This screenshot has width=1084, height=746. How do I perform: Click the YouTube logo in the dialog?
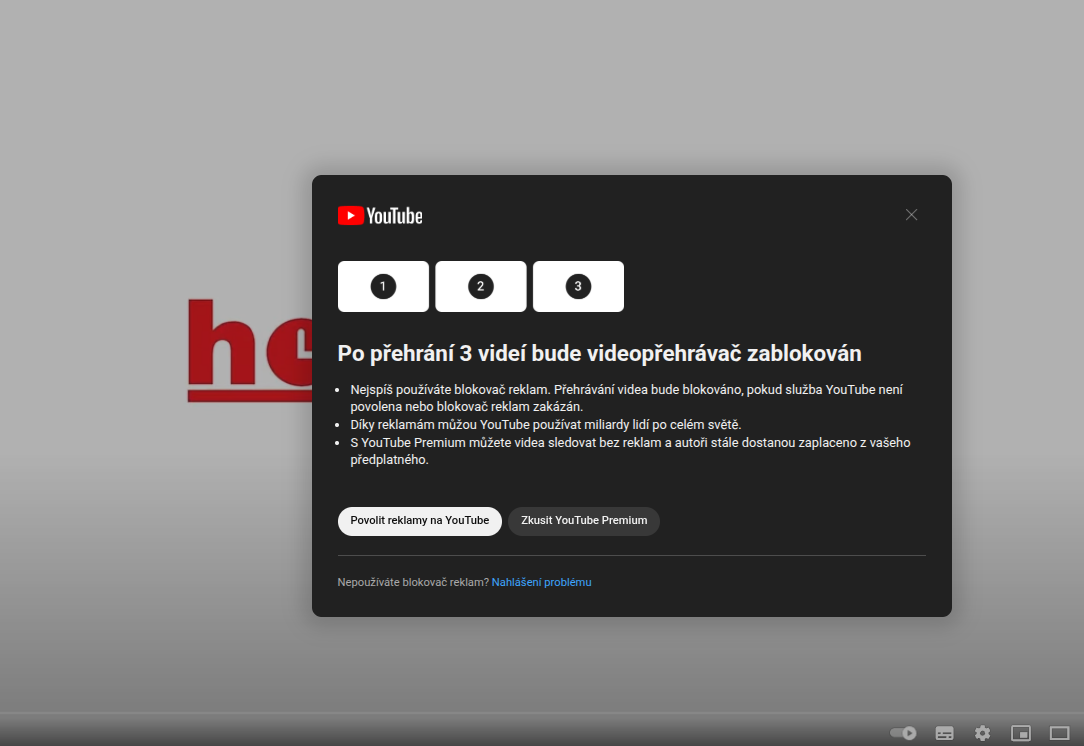click(380, 216)
